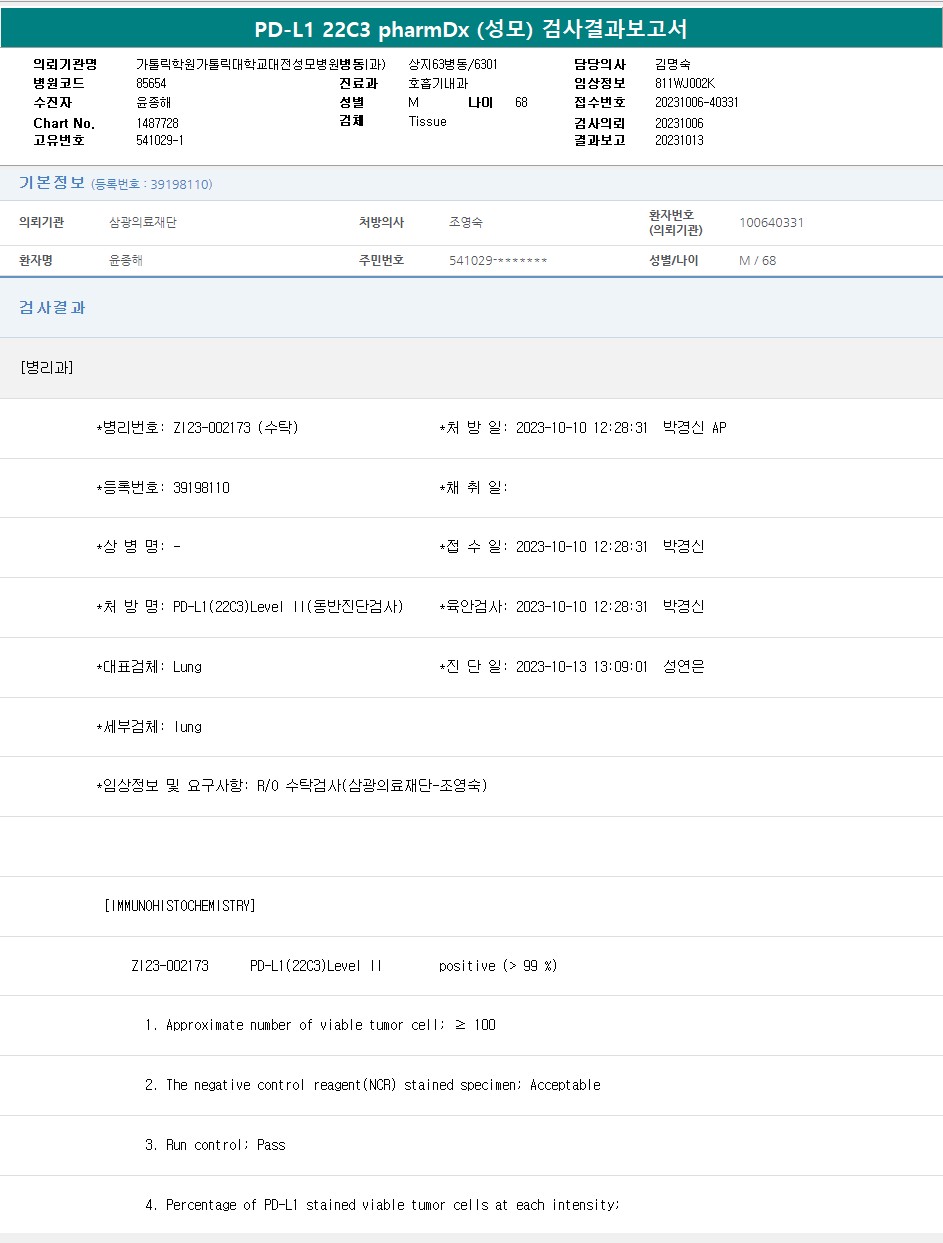Select the 기본정보 section header
This screenshot has height=1243, width=943.
click(52, 183)
